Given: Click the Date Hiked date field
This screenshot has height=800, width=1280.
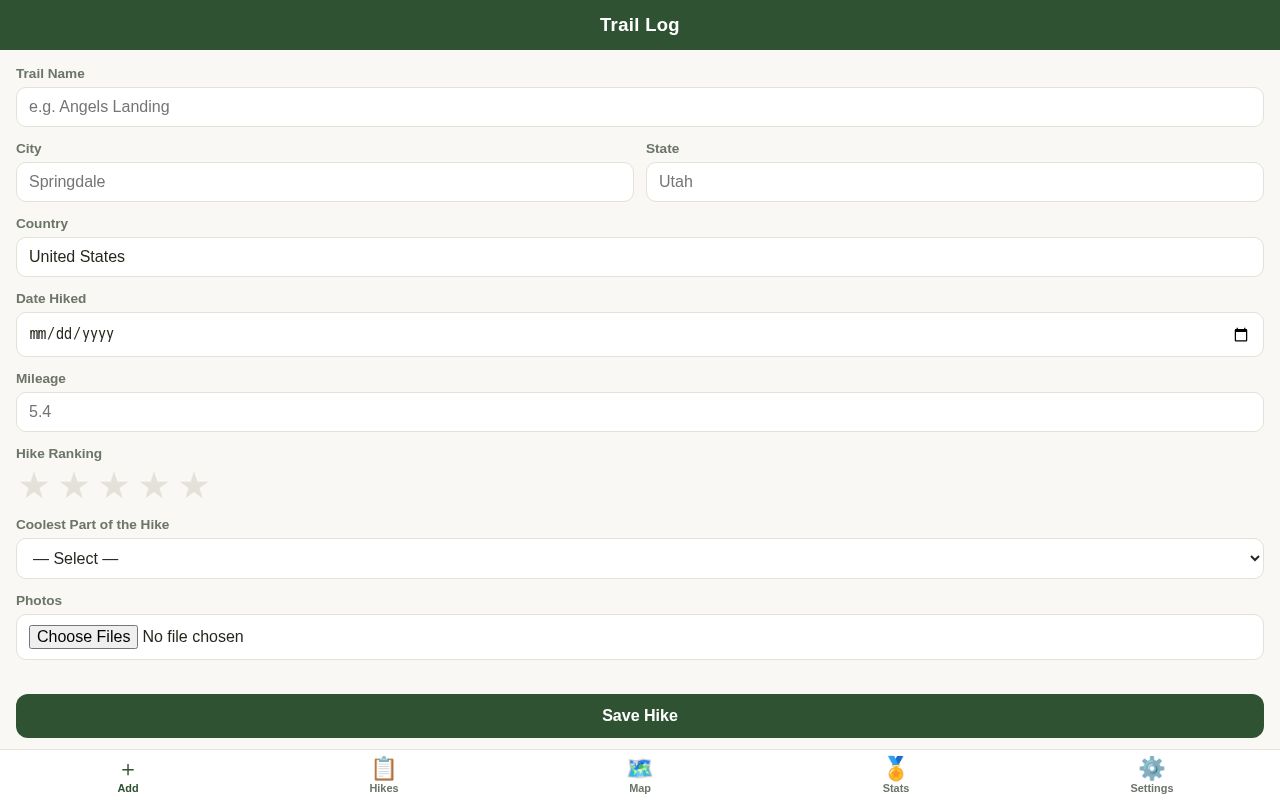Looking at the screenshot, I should pyautogui.click(x=640, y=335).
